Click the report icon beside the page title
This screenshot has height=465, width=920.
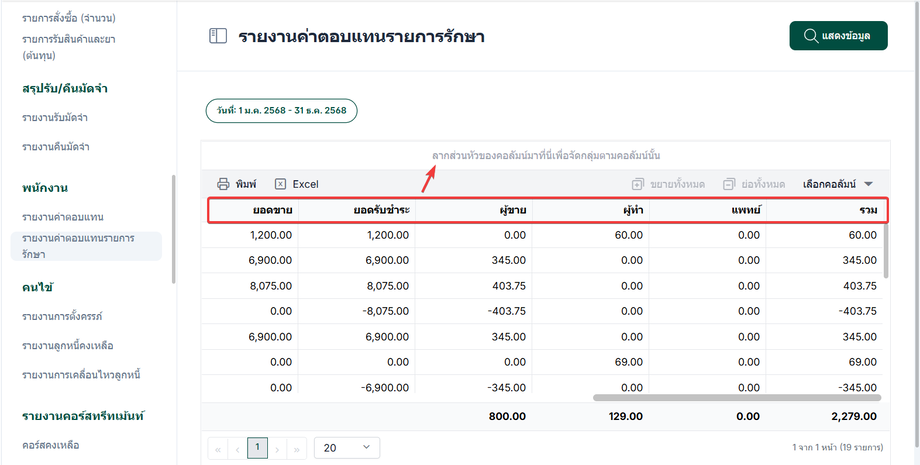pyautogui.click(x=218, y=36)
